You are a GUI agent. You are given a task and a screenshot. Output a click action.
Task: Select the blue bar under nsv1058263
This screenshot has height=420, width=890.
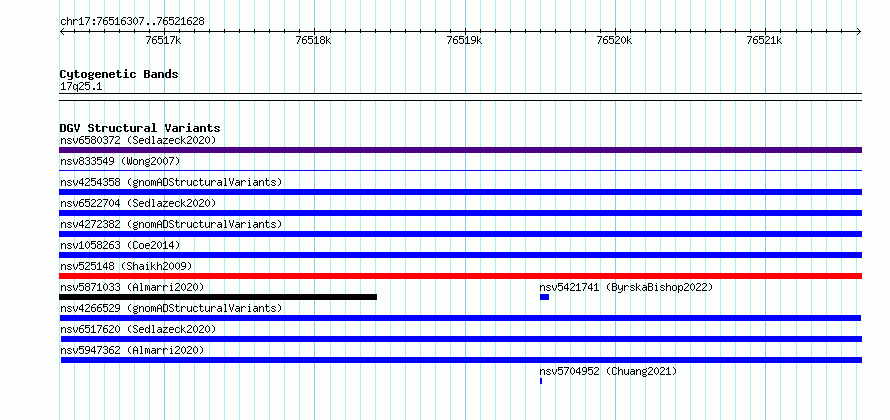click(460, 255)
